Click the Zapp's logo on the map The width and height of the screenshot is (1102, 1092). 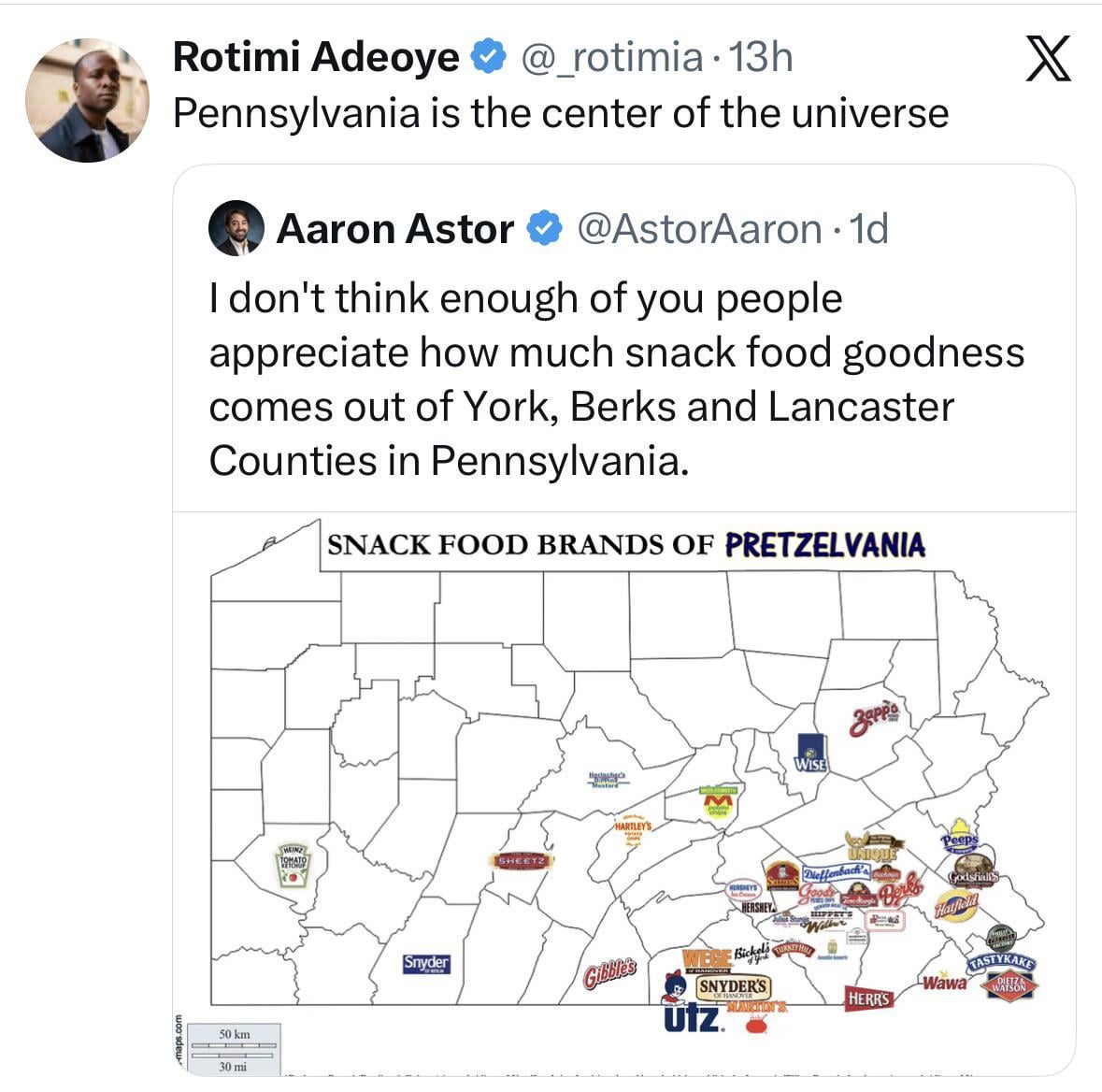874,720
